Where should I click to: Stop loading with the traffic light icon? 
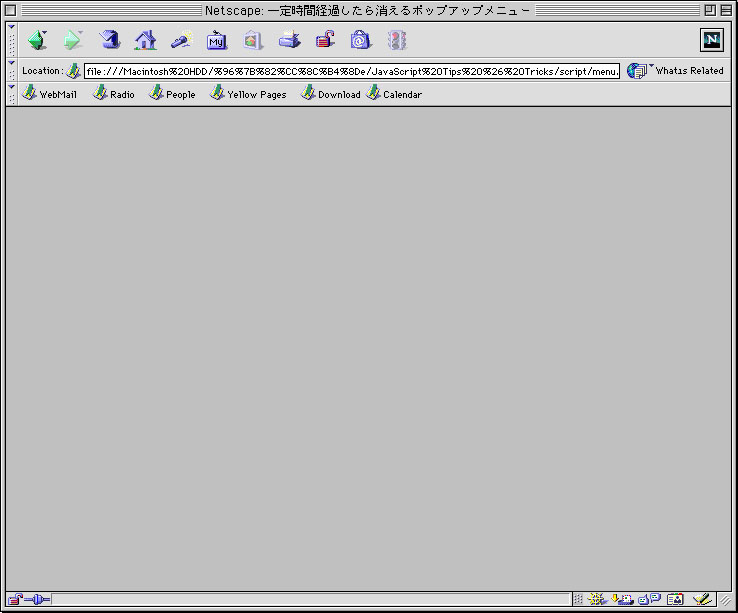point(397,40)
